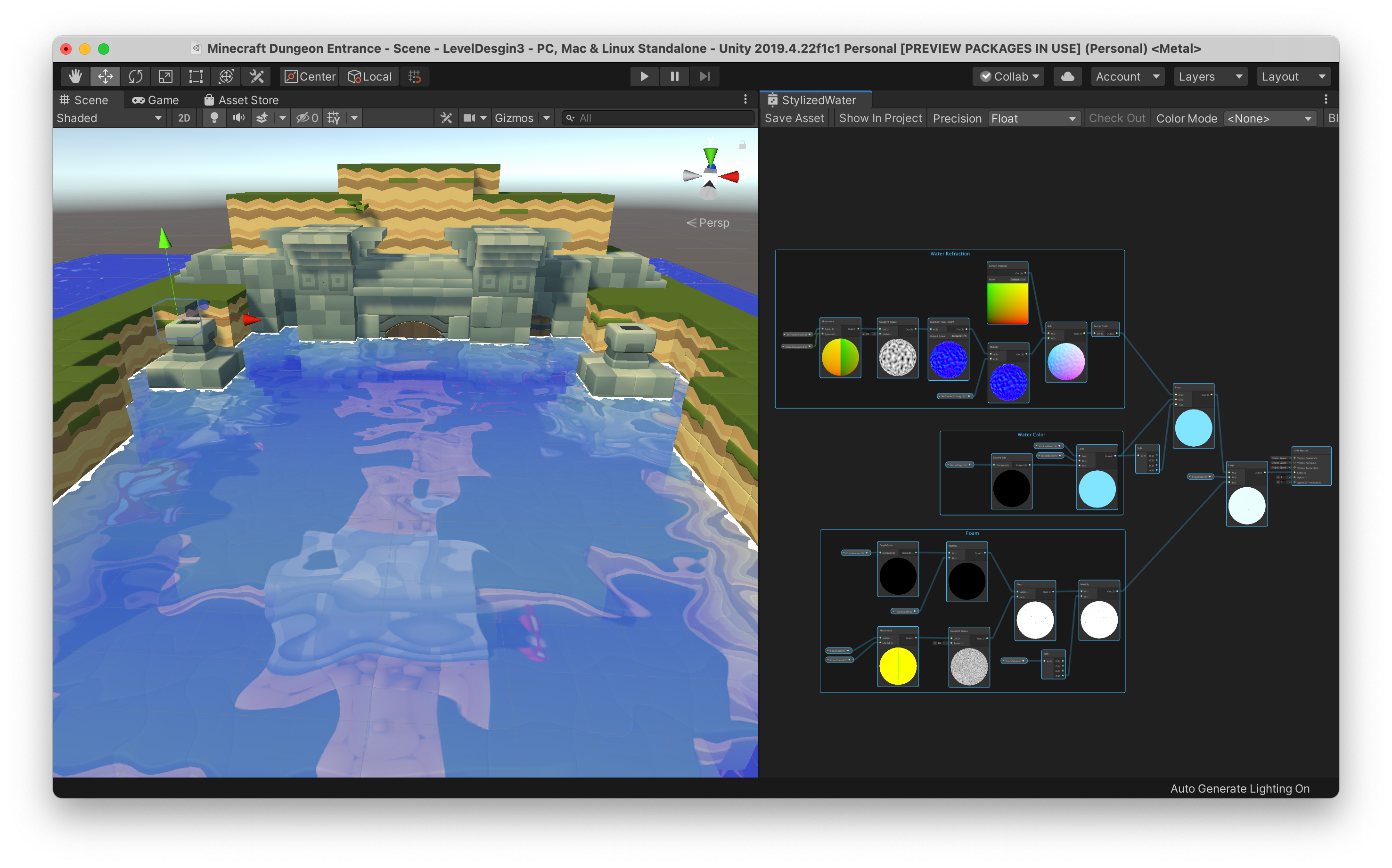Click the Pause button
Screen dimensions: 1392x868
674,76
